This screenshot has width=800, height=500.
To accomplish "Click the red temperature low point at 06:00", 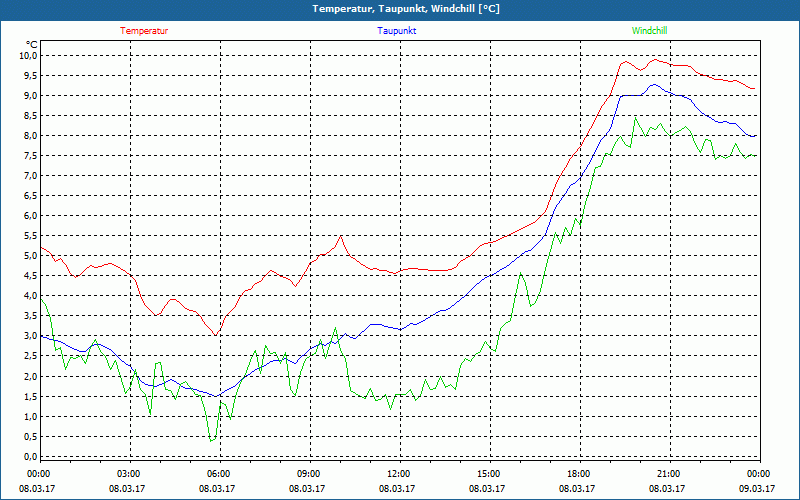I will click(217, 335).
